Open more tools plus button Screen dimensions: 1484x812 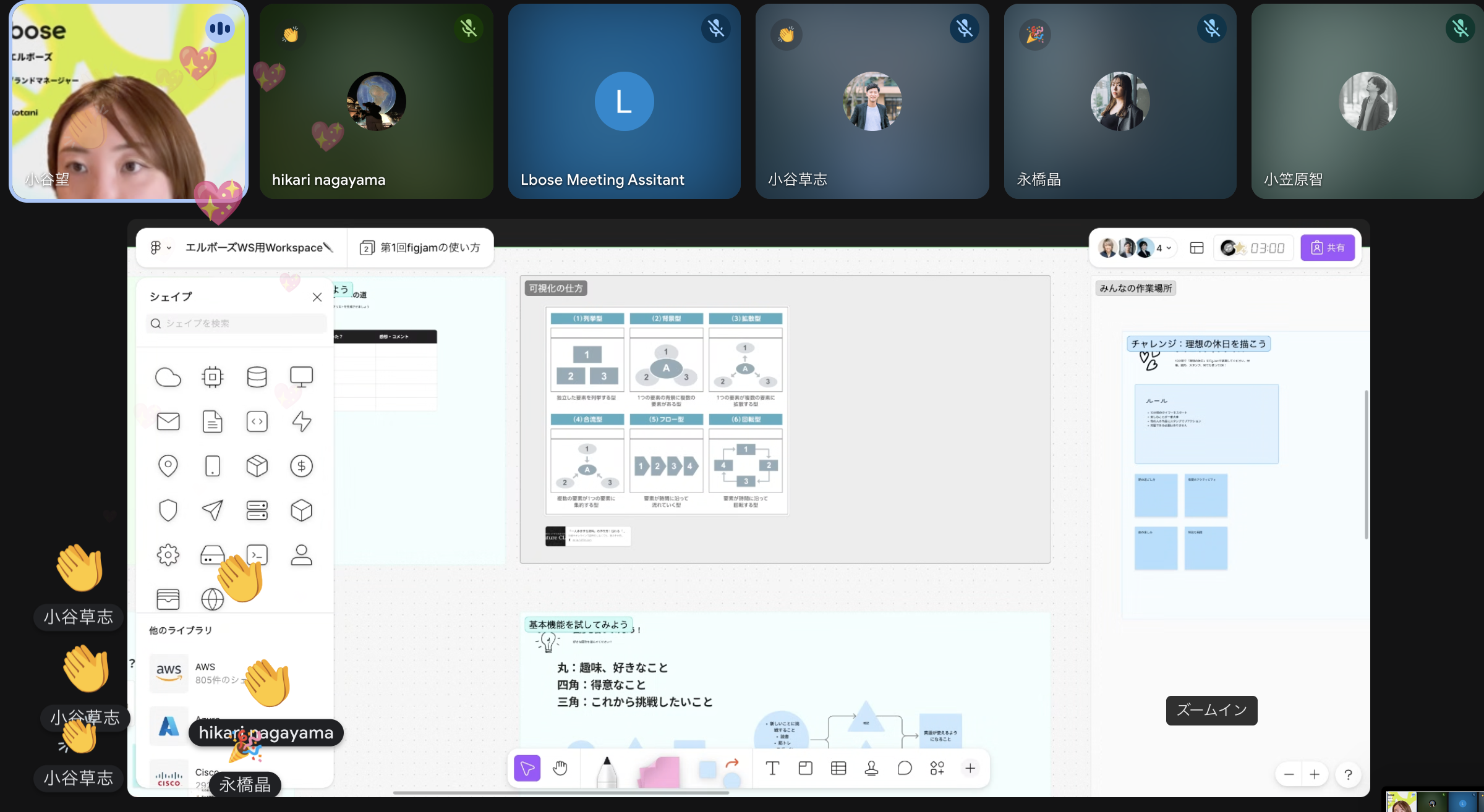pyautogui.click(x=970, y=768)
